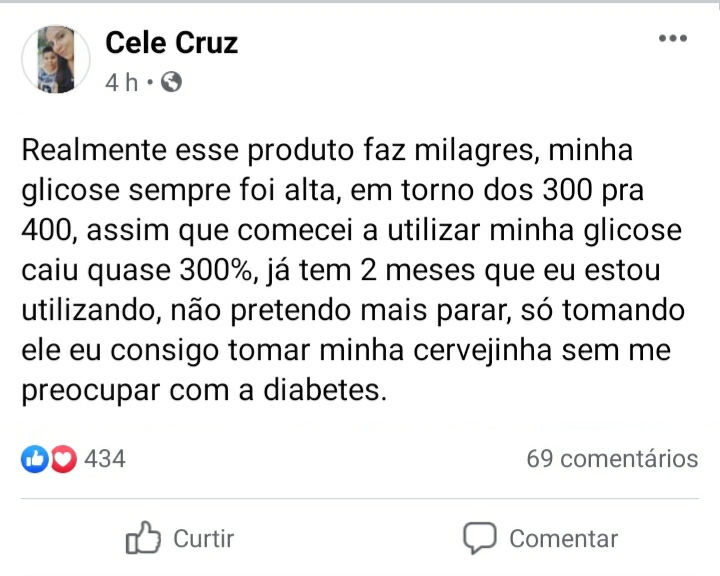Click the word 'Realmente' starting the post
The image size is (720, 576).
tap(94, 150)
